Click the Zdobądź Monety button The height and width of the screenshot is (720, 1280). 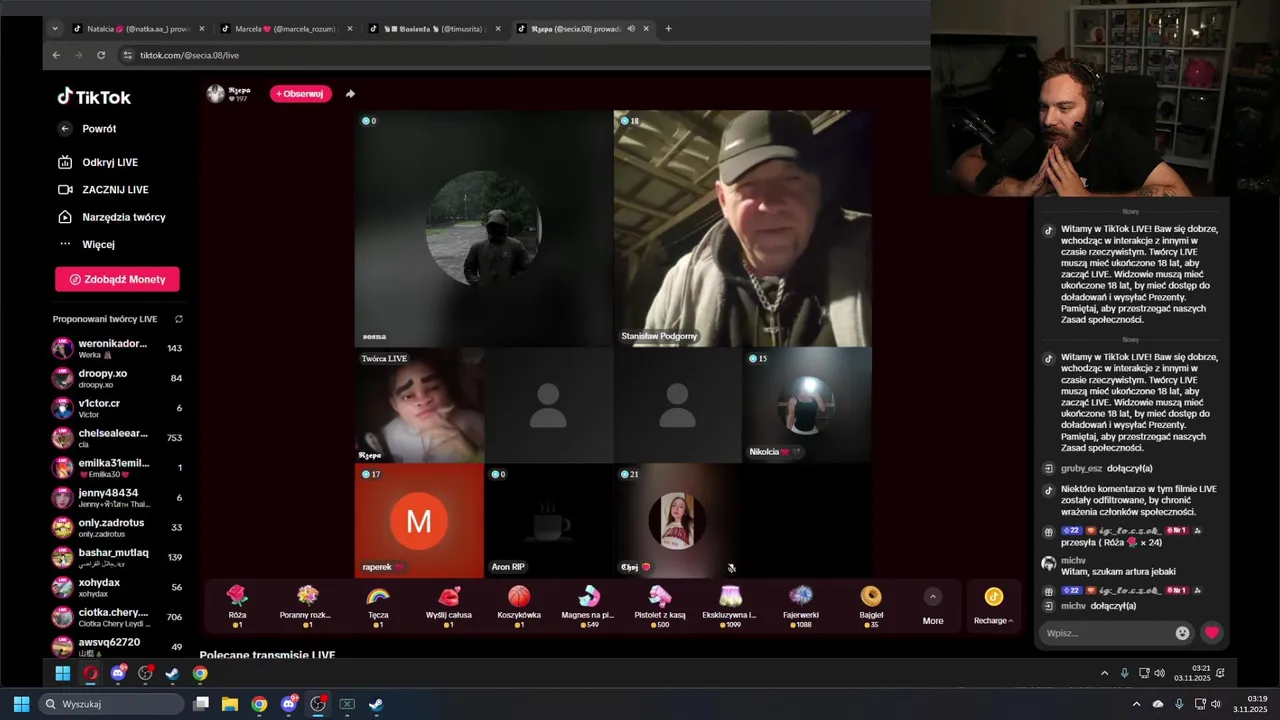click(117, 279)
